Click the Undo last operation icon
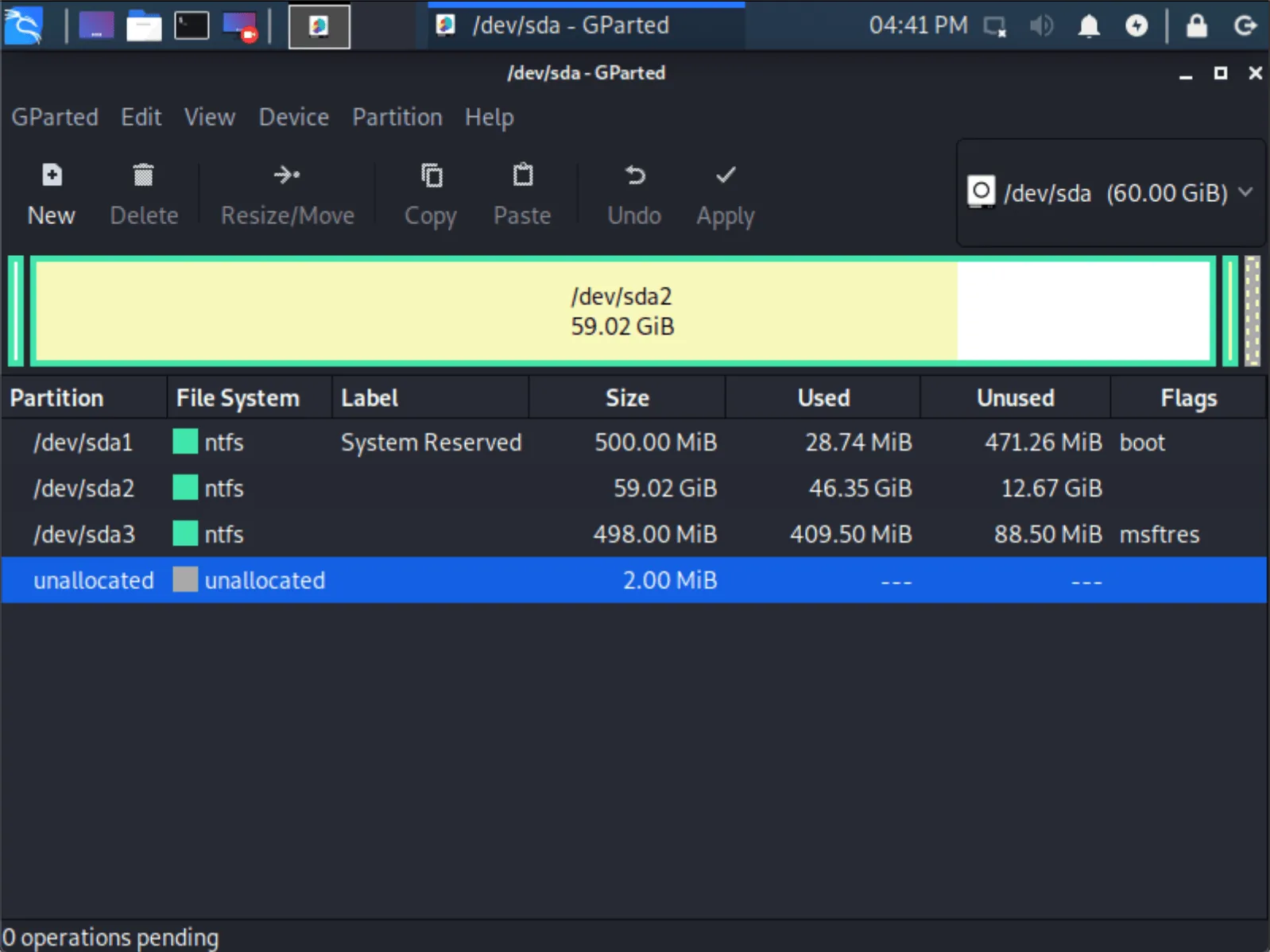1270x952 pixels. coord(634,175)
